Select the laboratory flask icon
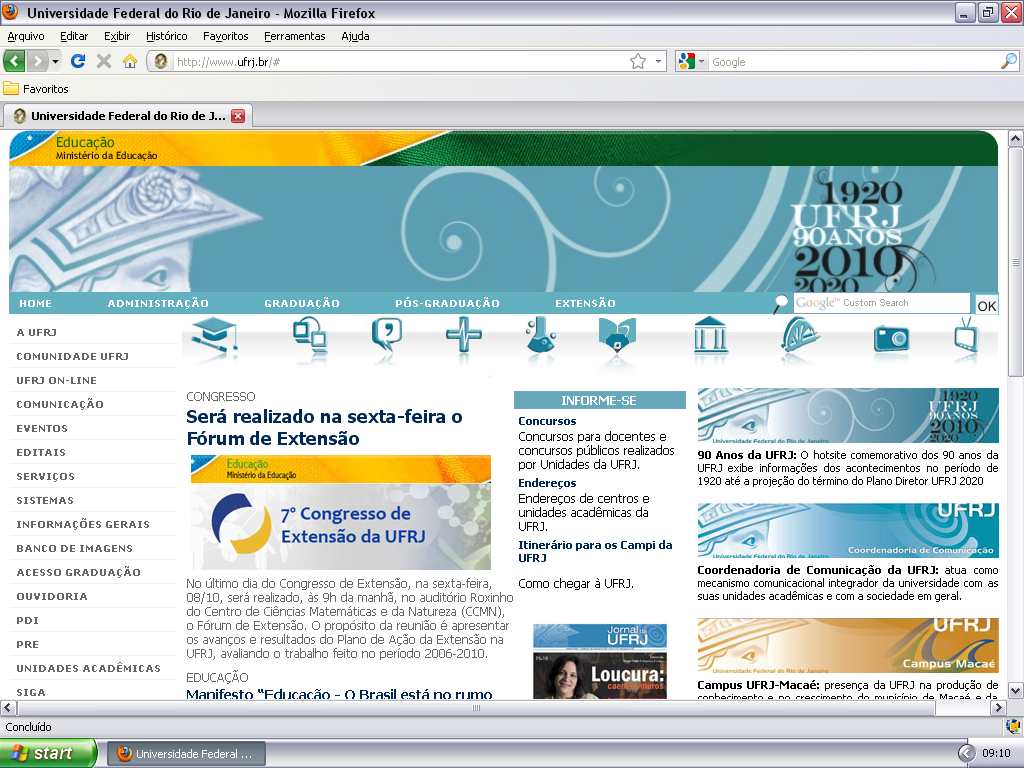The width and height of the screenshot is (1024, 768). (540, 336)
